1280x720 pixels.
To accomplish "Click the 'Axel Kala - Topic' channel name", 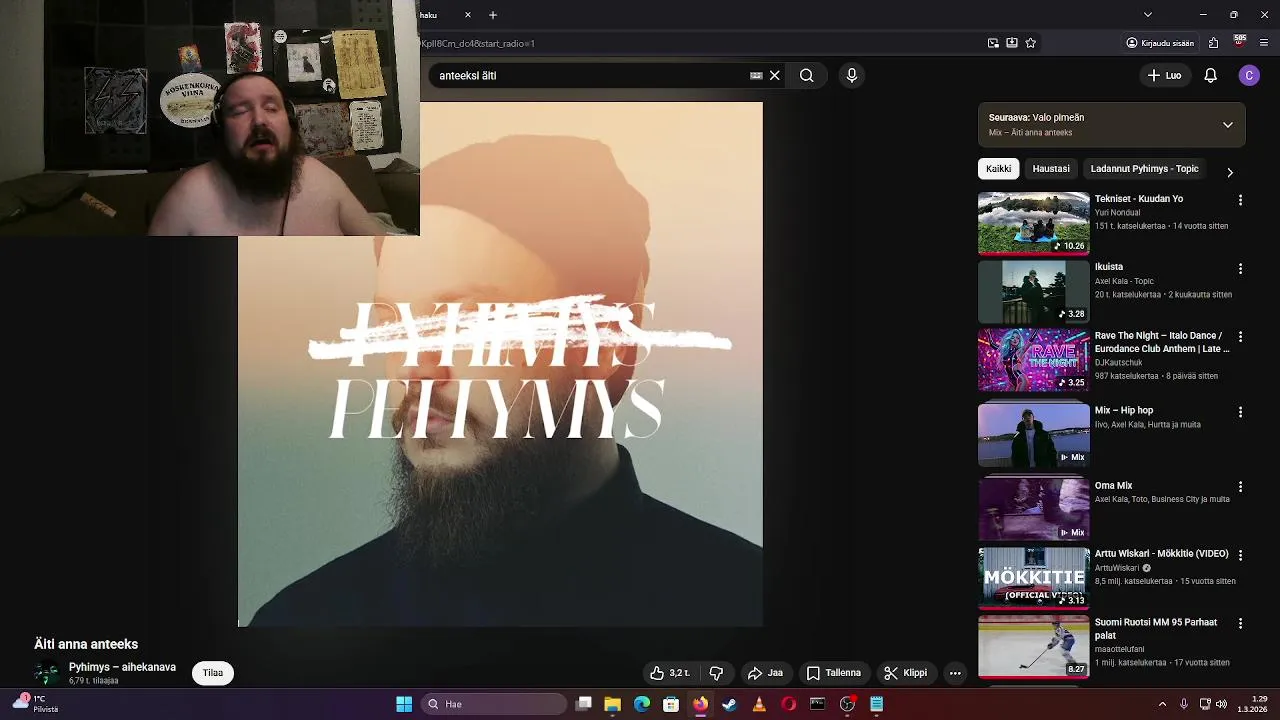I will click(x=1124, y=281).
